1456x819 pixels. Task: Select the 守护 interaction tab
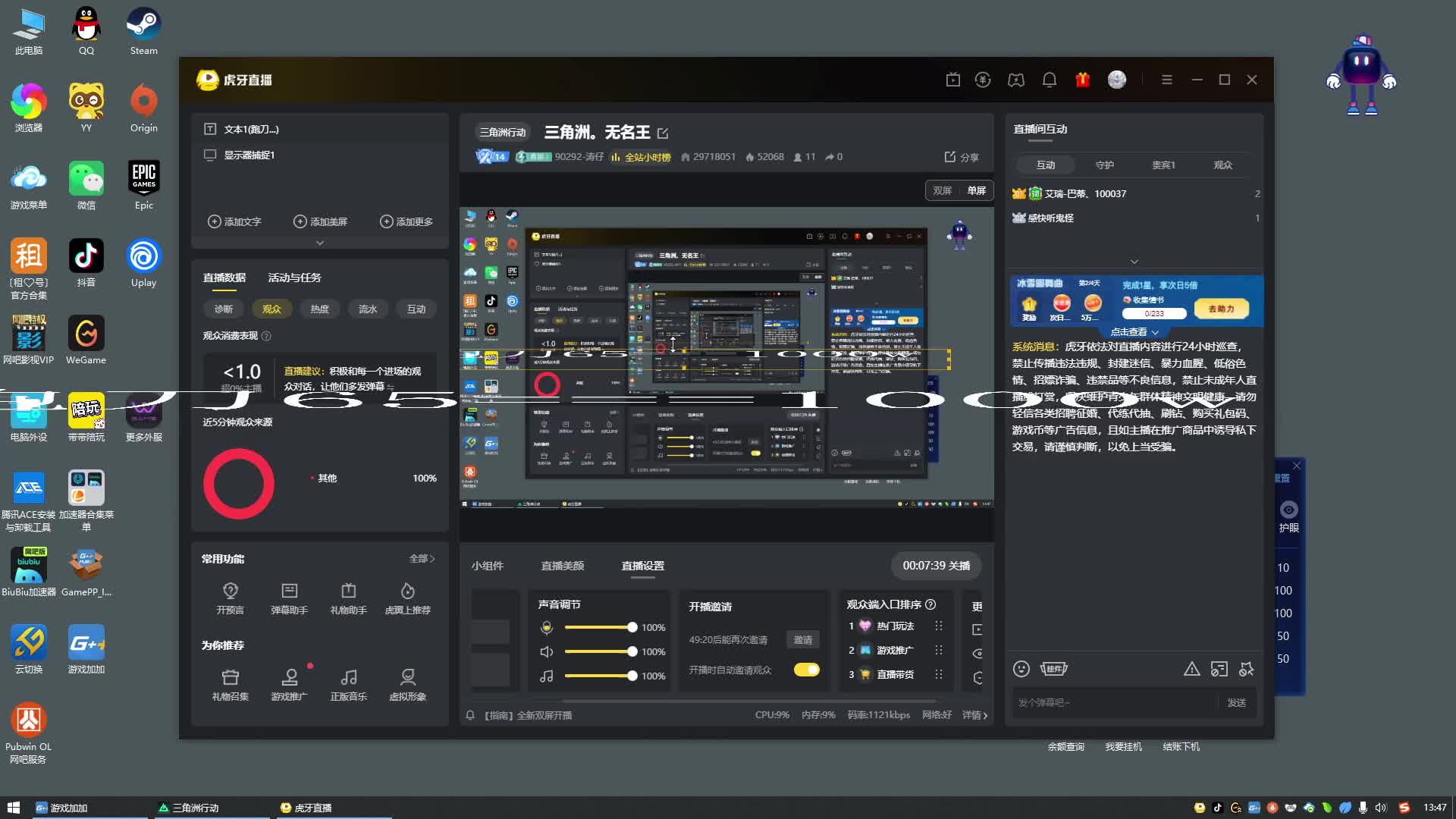pyautogui.click(x=1104, y=165)
